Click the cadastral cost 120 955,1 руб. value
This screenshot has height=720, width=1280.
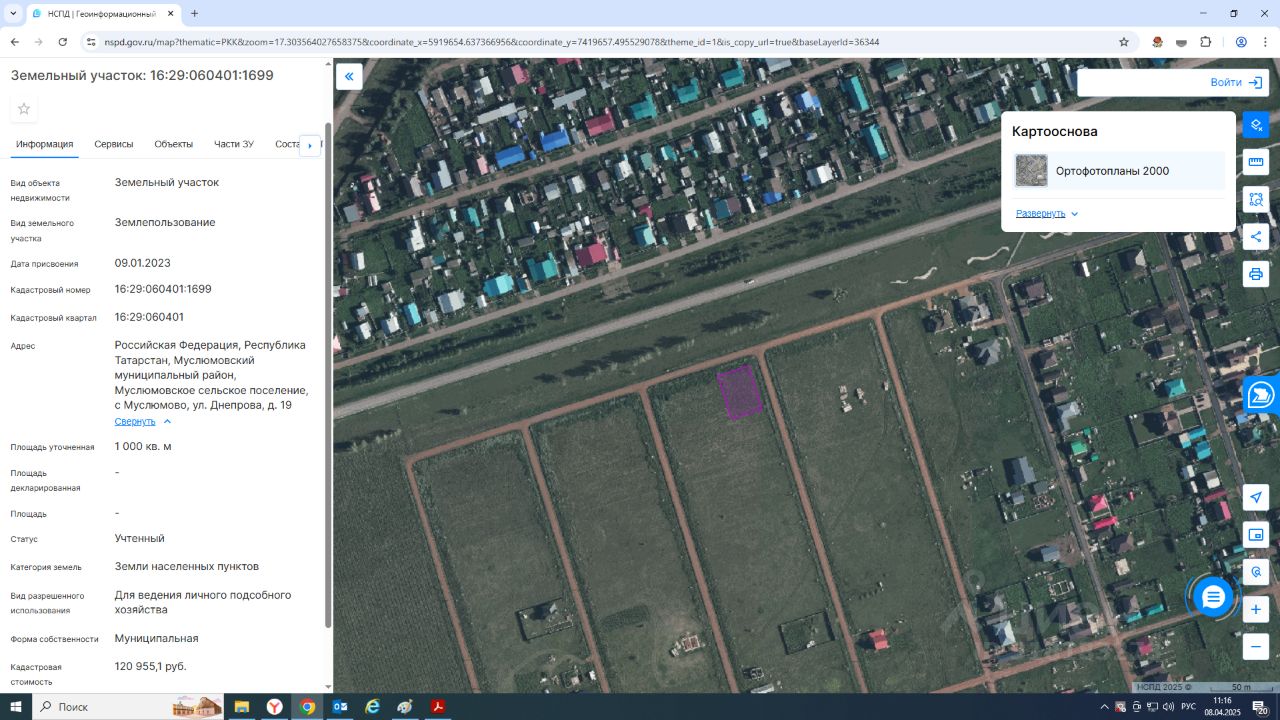(151, 666)
